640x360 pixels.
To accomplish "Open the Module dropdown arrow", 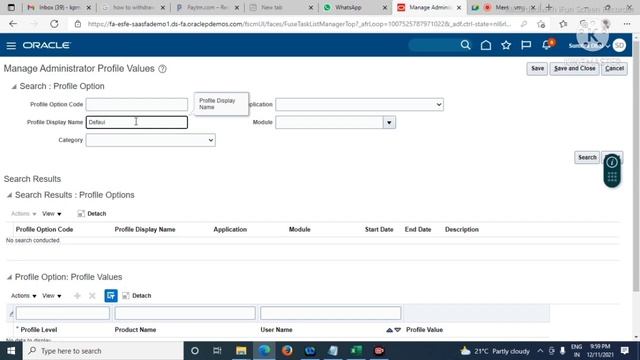I will [389, 122].
